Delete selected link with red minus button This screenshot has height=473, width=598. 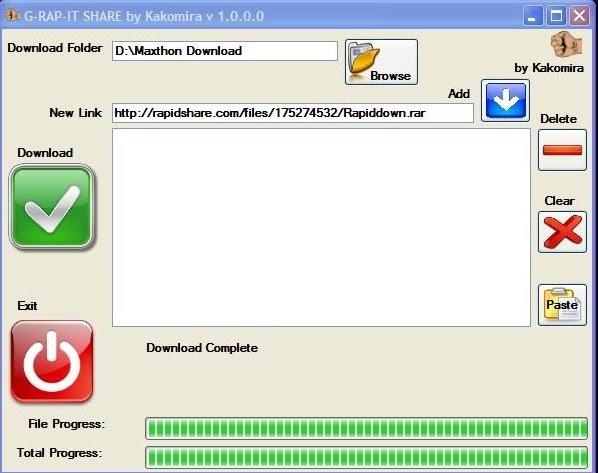point(562,150)
